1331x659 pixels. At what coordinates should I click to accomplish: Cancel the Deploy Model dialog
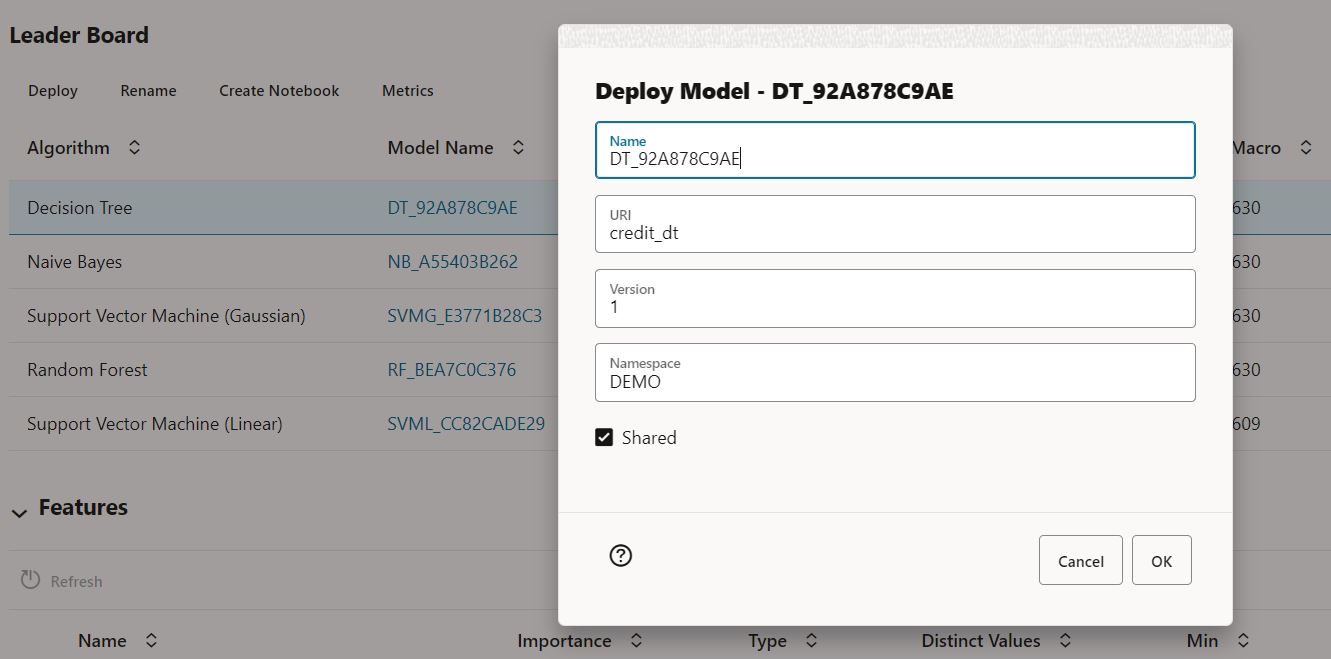(x=1080, y=561)
